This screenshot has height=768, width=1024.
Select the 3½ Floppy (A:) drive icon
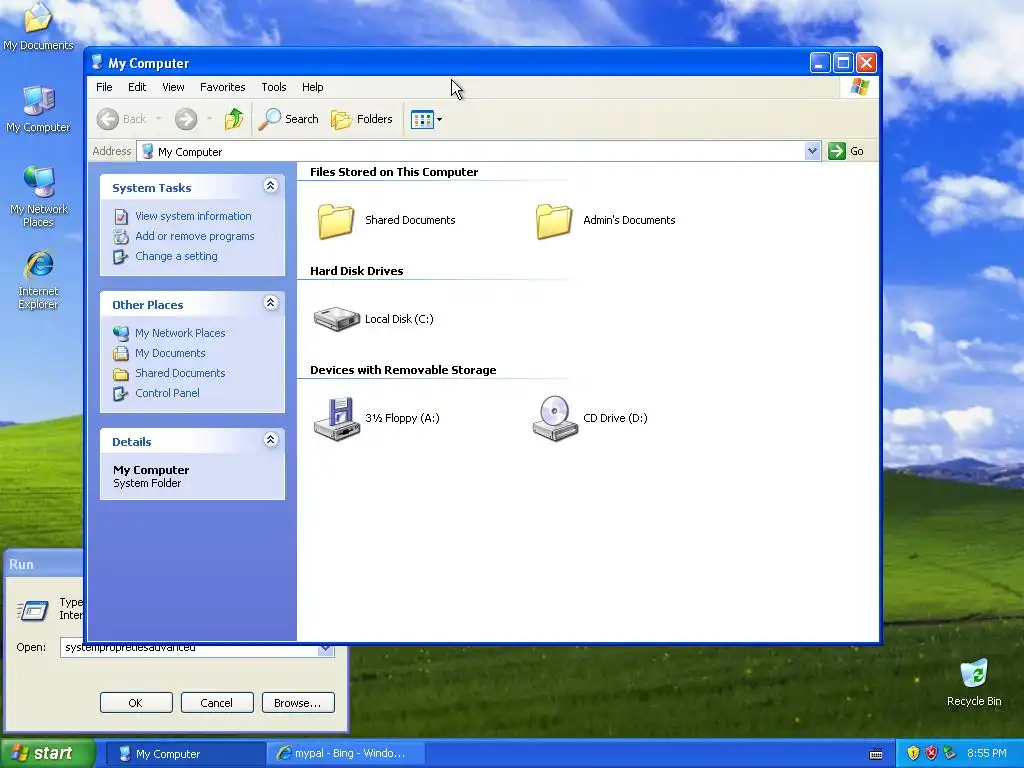[x=337, y=419]
